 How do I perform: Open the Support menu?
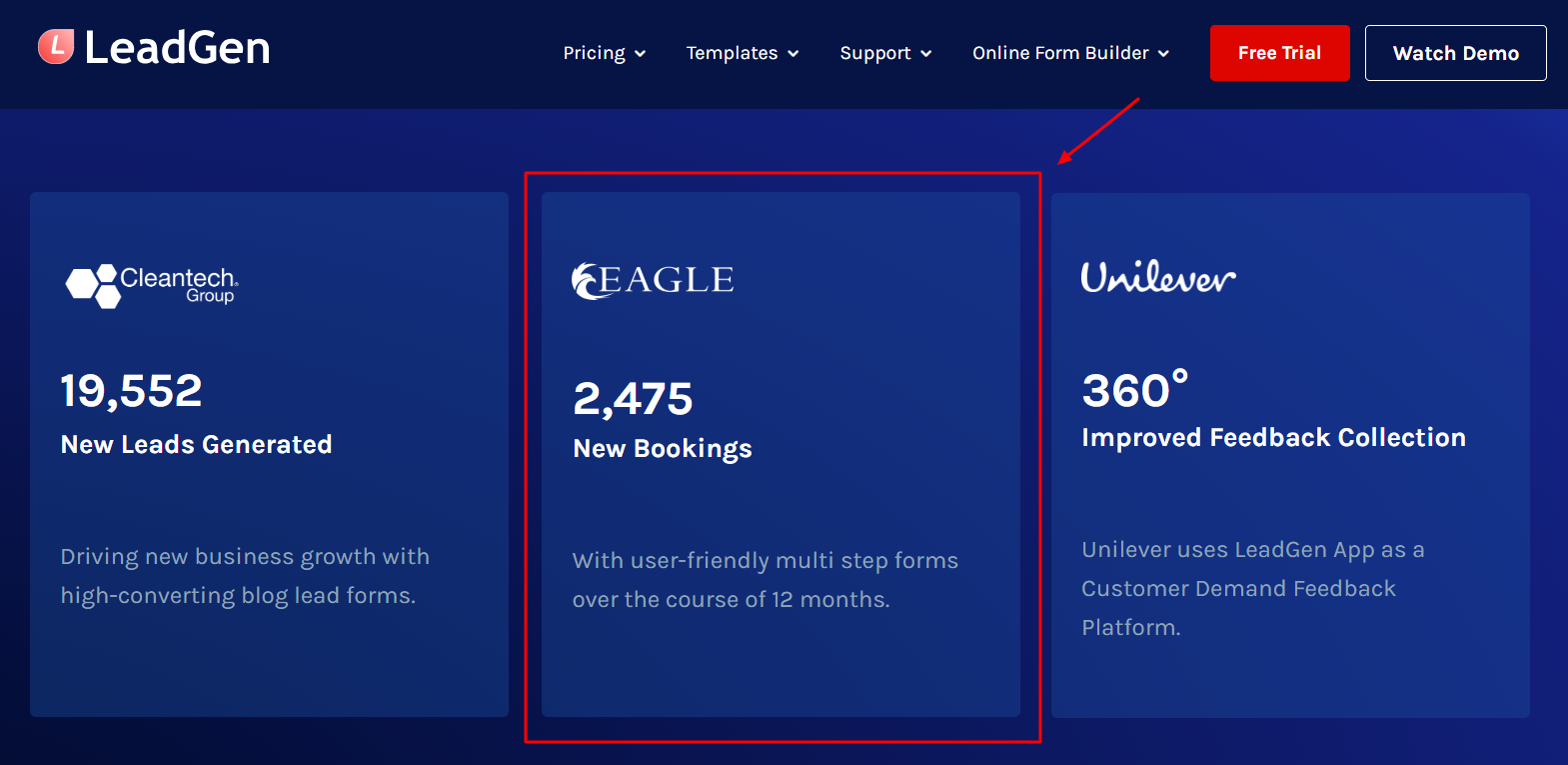[x=875, y=53]
